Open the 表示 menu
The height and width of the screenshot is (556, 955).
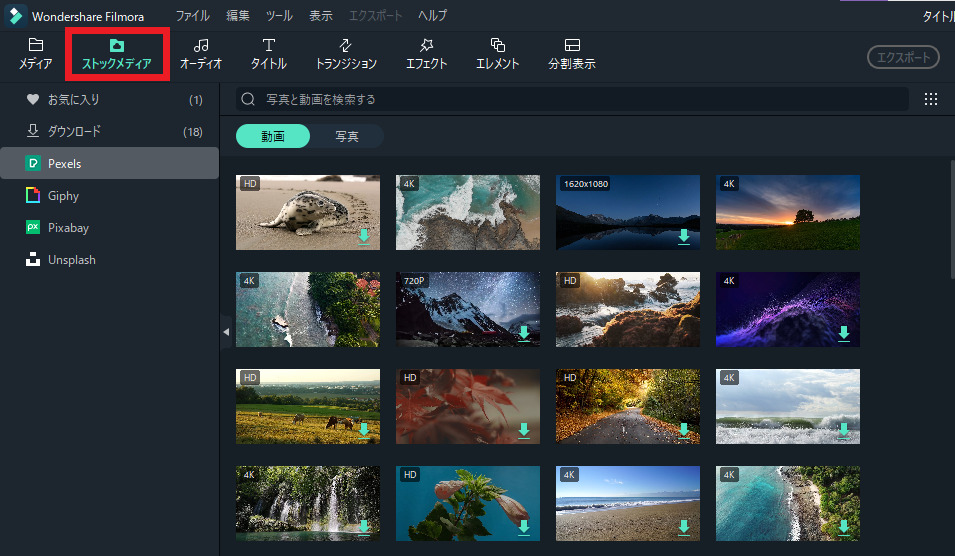[321, 16]
